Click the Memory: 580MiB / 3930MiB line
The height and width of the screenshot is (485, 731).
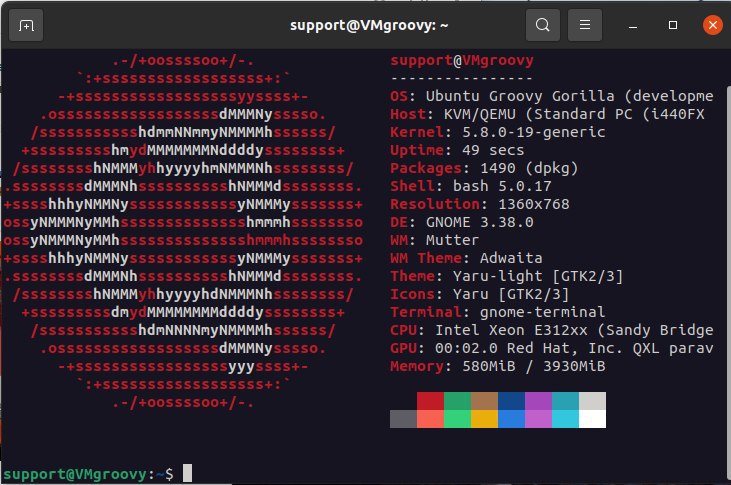coord(497,366)
